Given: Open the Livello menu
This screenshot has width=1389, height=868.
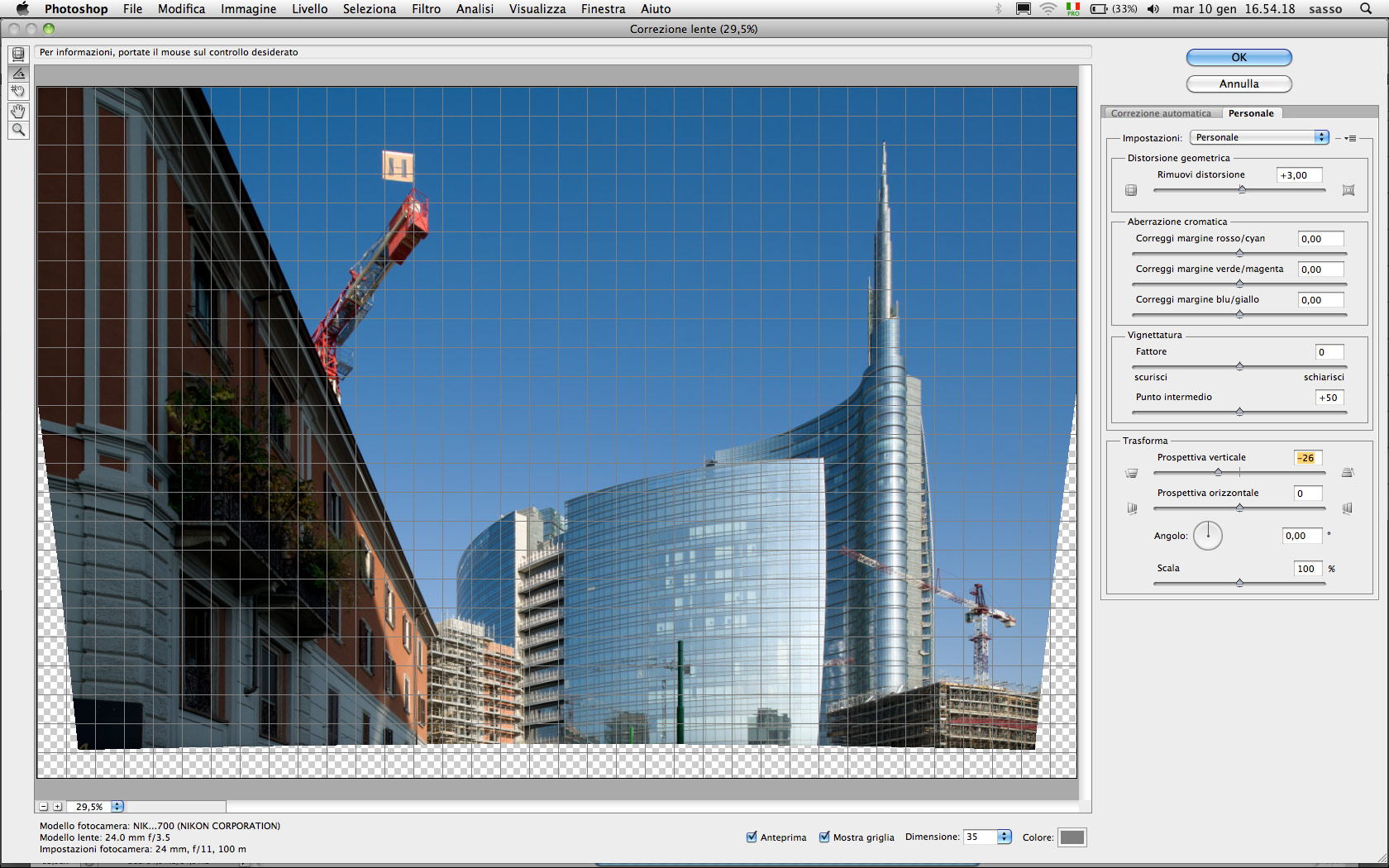Looking at the screenshot, I should point(309,9).
